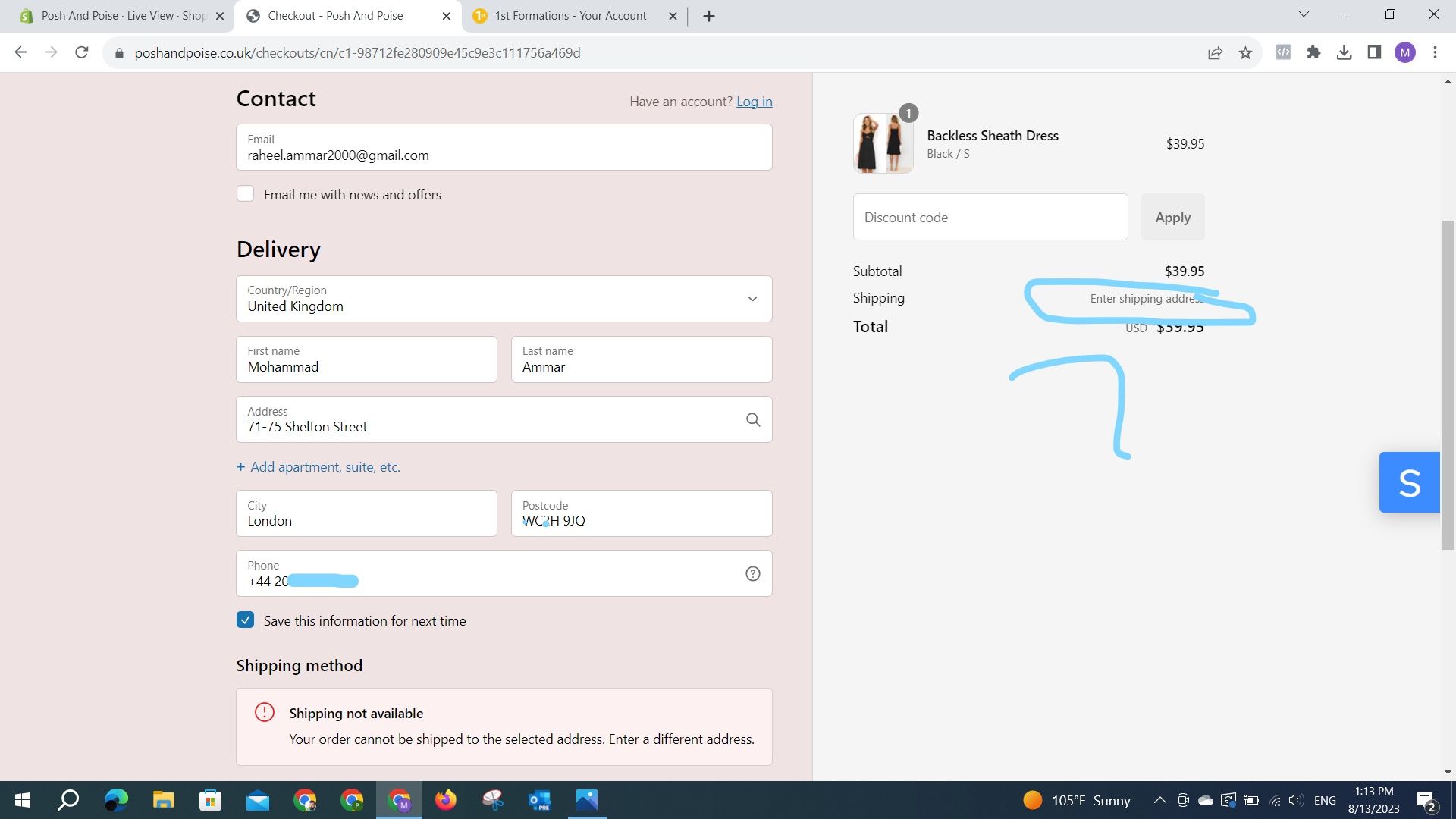The image size is (1456, 819).
Task: Click the Apply discount button
Action: click(x=1172, y=218)
